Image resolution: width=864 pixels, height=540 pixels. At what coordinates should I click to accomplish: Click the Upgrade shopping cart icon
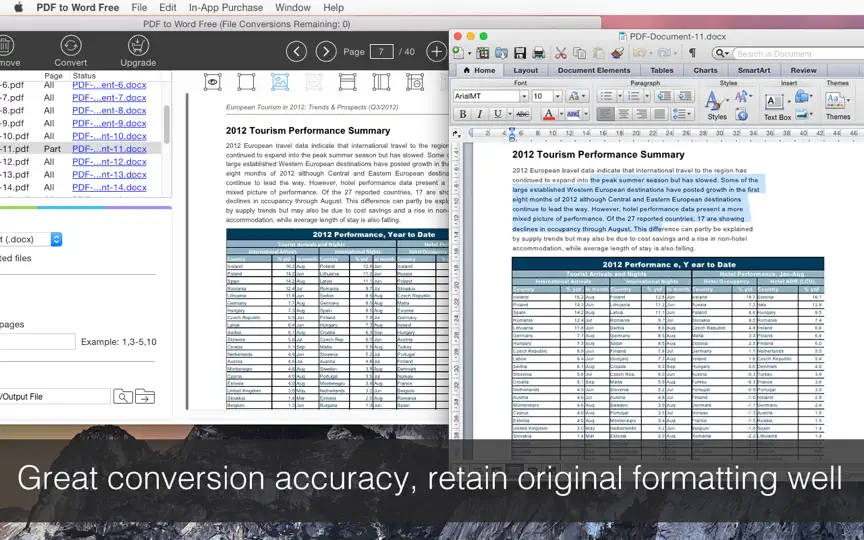[x=138, y=46]
